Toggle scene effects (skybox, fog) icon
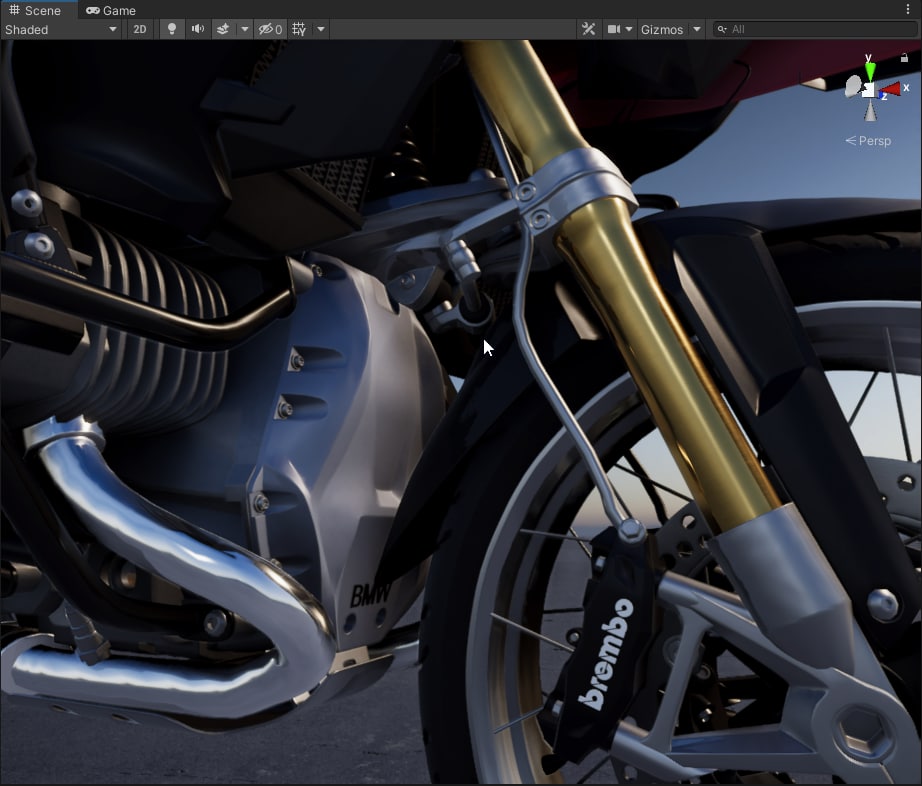922x786 pixels. pyautogui.click(x=223, y=29)
